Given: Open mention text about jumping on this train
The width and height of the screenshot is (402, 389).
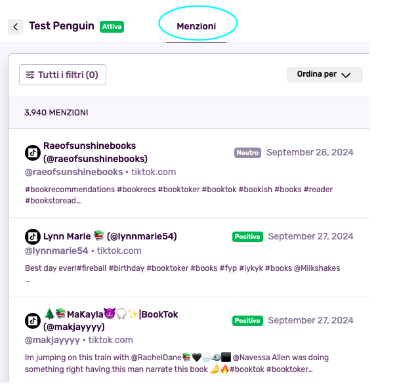Looking at the screenshot, I should point(177,363).
